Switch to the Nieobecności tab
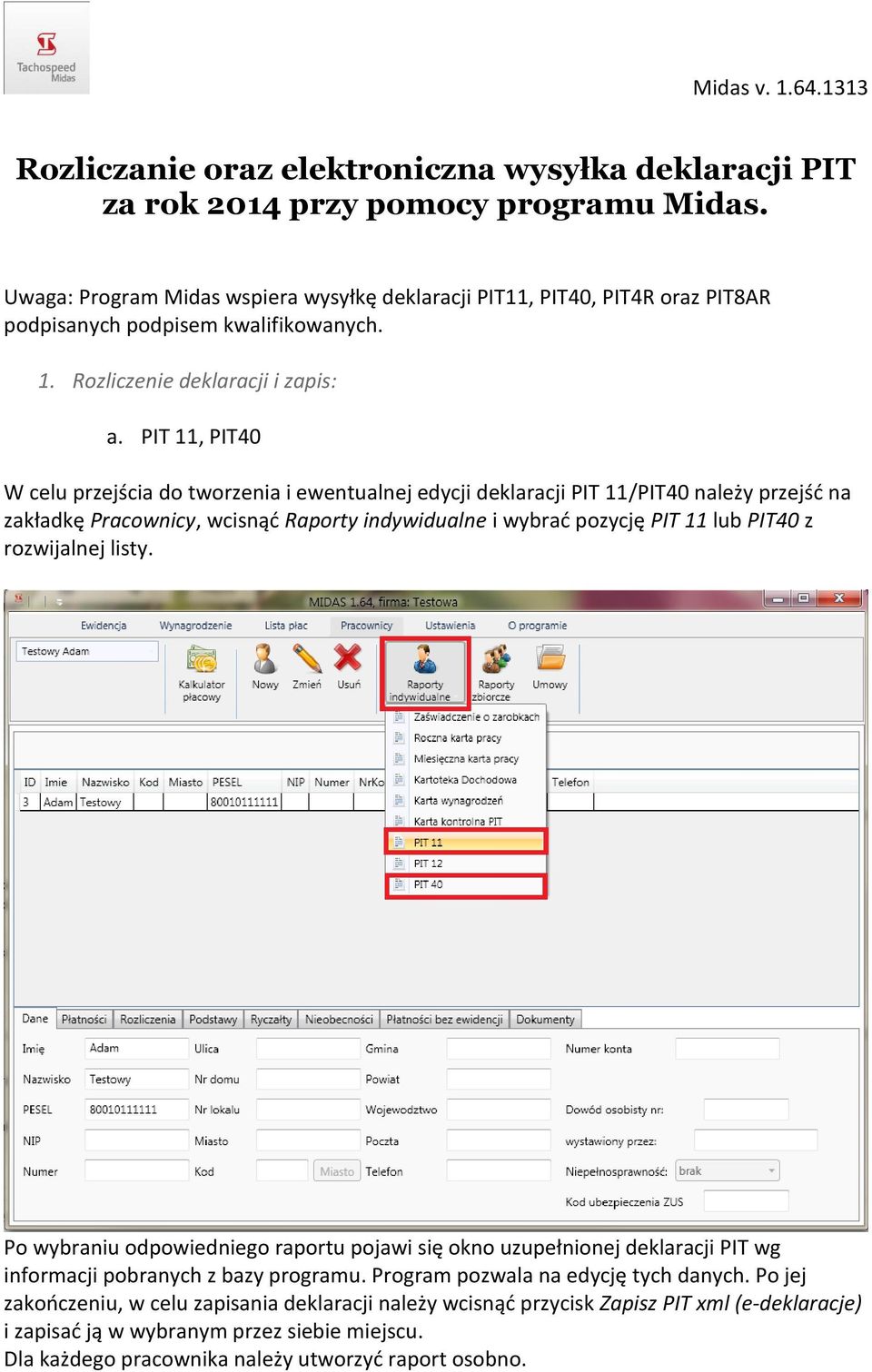This screenshot has width=872, height=1372. [339, 1020]
